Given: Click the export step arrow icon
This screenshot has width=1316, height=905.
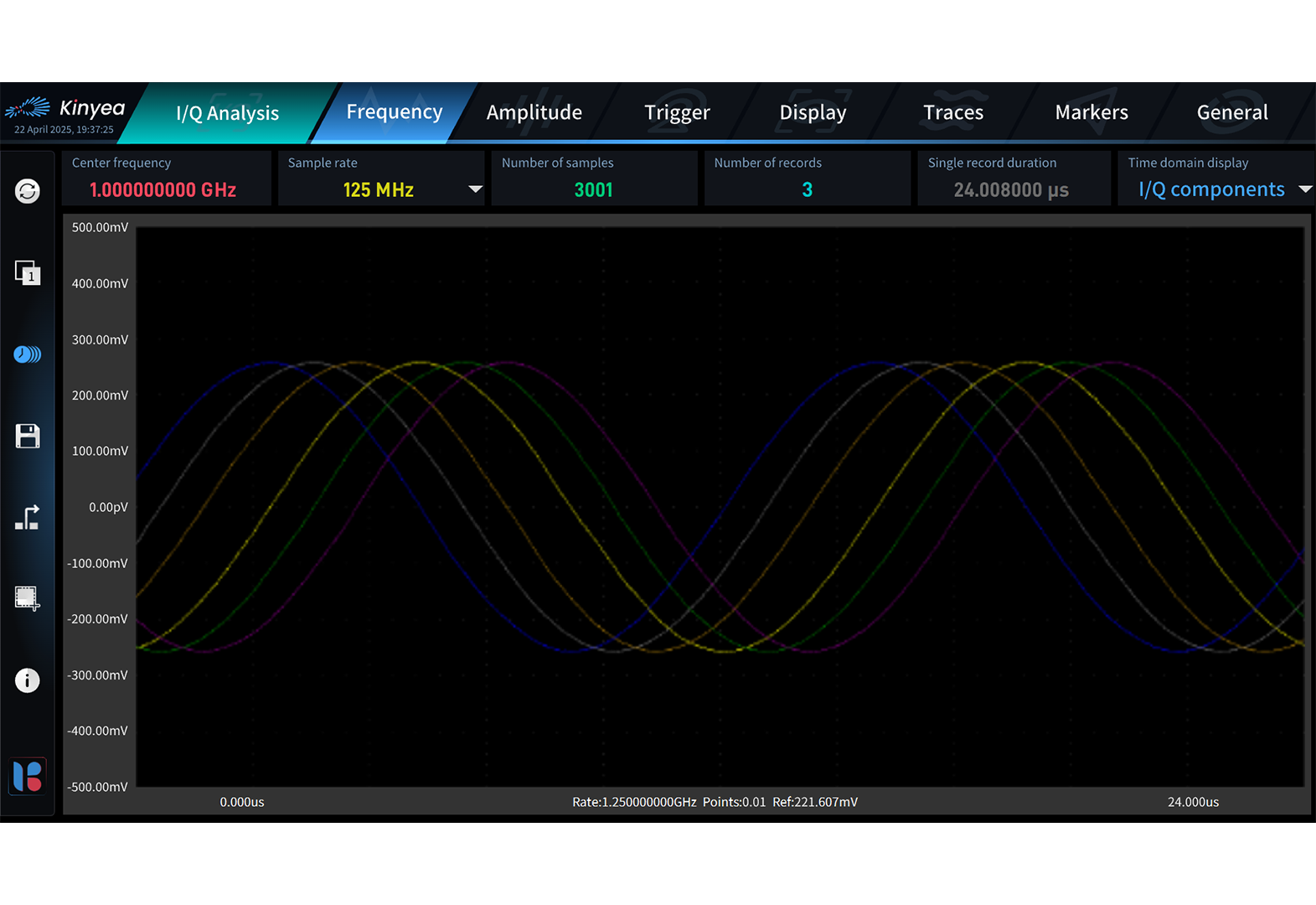Looking at the screenshot, I should (x=28, y=517).
